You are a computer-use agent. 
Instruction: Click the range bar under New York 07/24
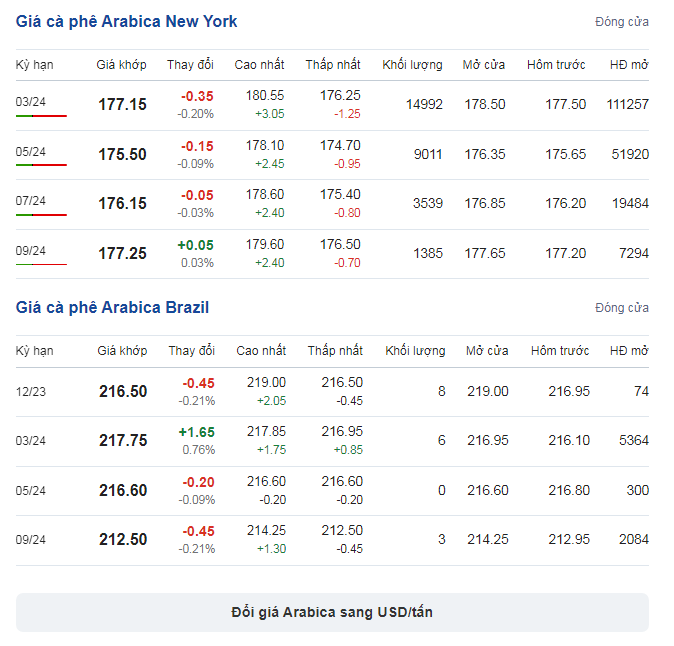coord(41,214)
